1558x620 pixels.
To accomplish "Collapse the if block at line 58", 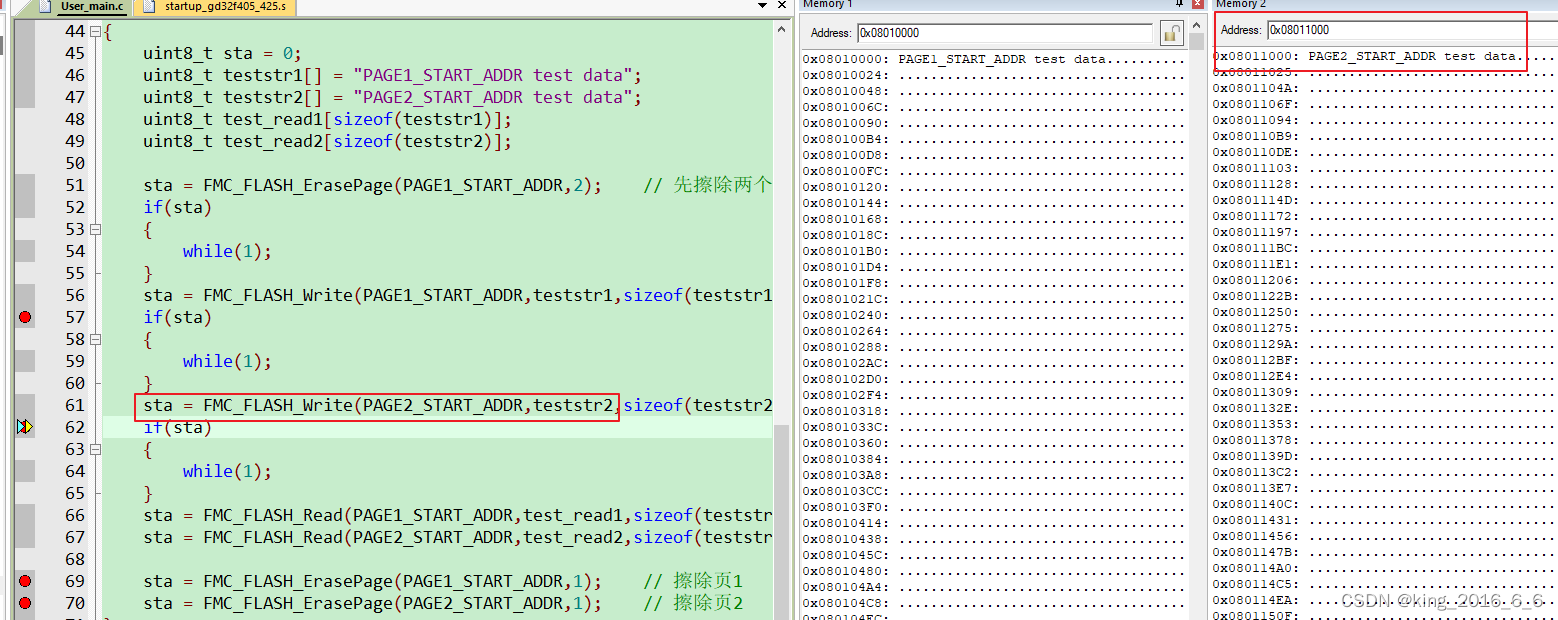I will [94, 338].
